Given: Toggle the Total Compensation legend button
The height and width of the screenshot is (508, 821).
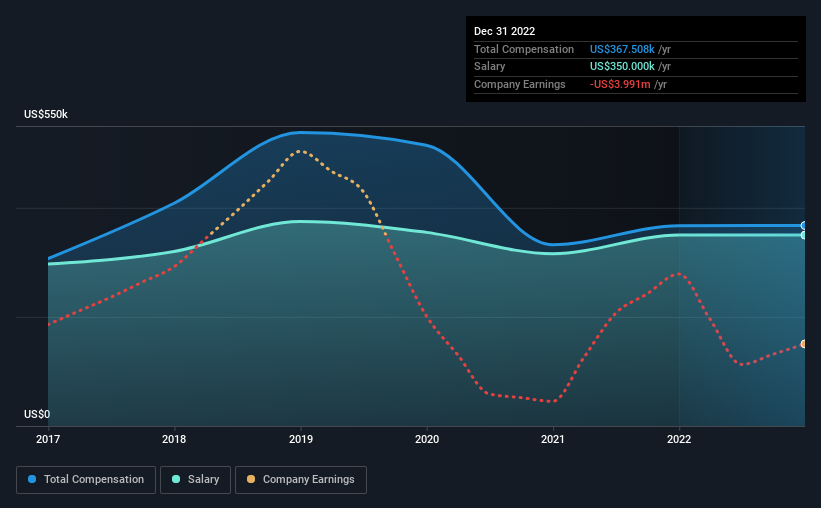Looking at the screenshot, I should pyautogui.click(x=86, y=480).
